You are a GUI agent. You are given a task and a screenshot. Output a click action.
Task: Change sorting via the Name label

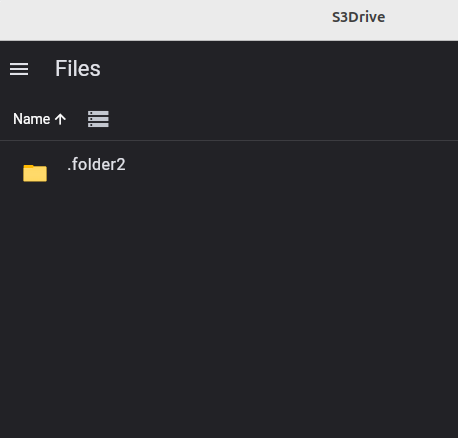32,119
